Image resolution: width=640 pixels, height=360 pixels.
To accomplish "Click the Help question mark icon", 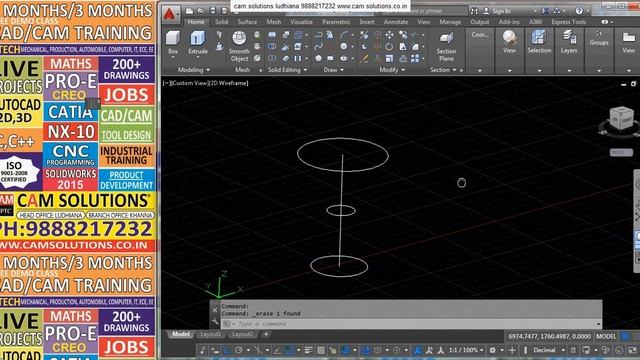I will coord(579,11).
